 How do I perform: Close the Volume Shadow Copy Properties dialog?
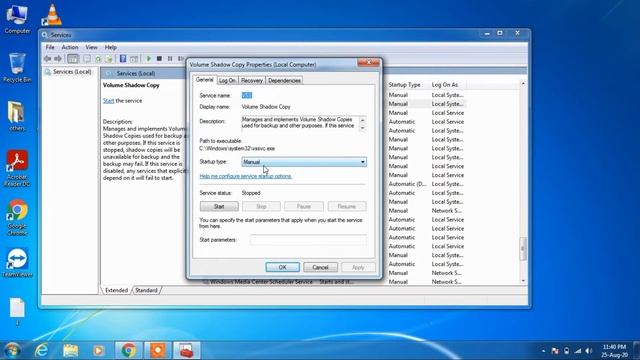pos(369,62)
